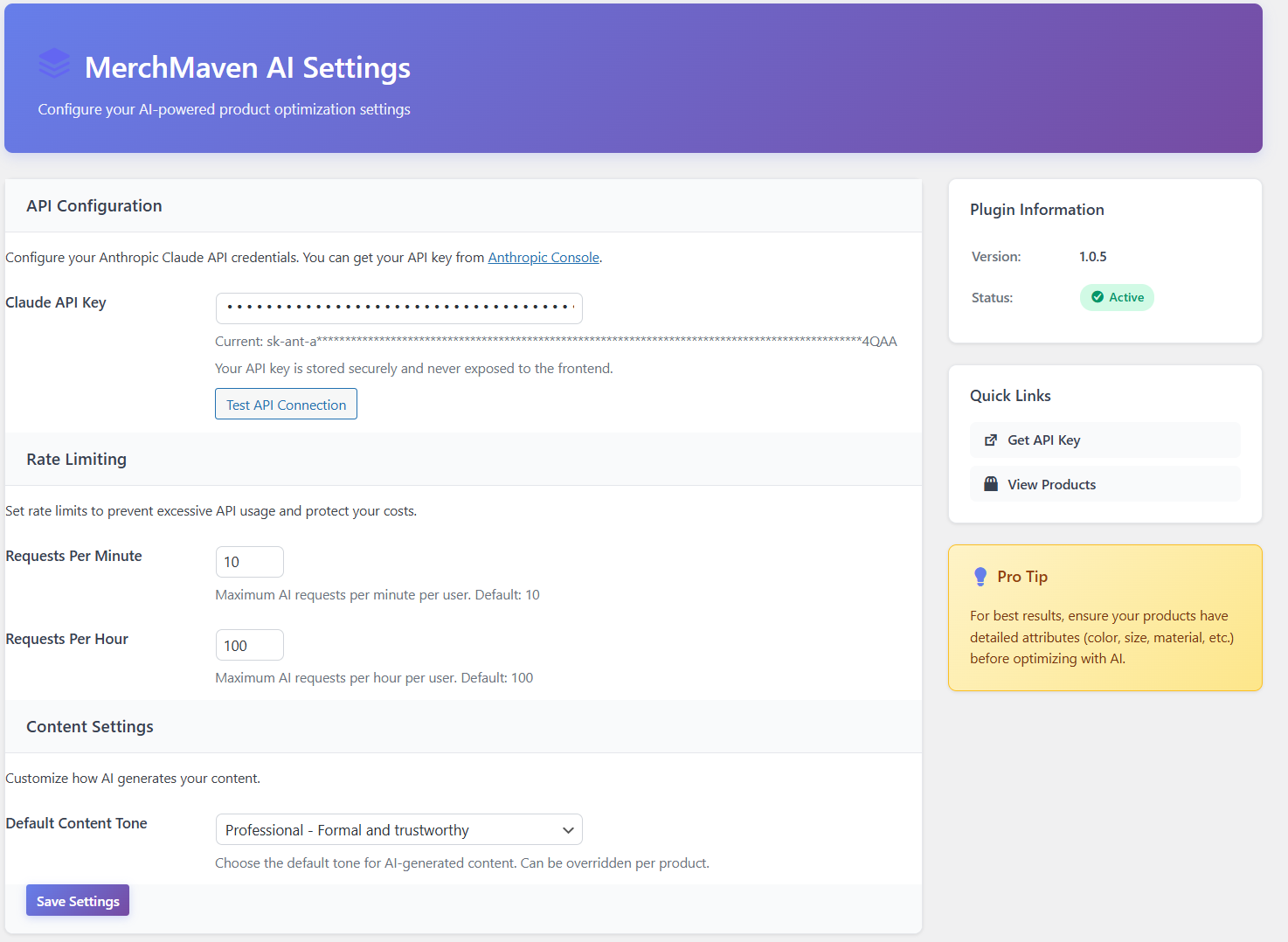The image size is (1288, 942).
Task: Click the MerchMaven AI Settings title
Action: click(x=247, y=67)
